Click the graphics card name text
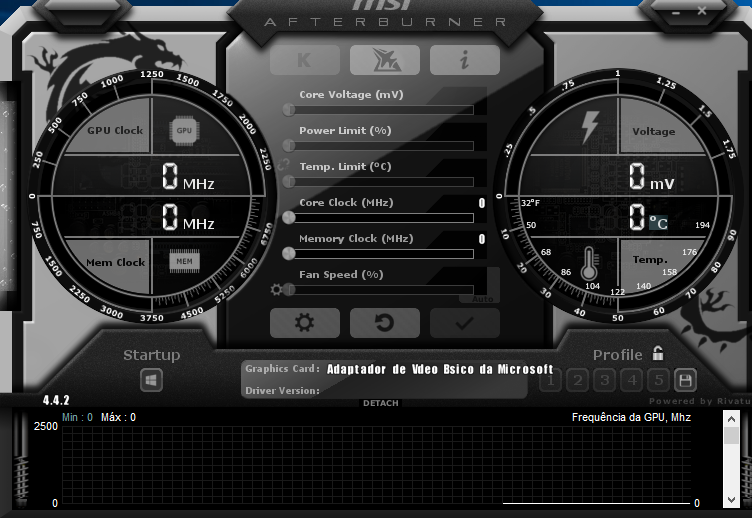Screen dimensions: 752x518 pyautogui.click(x=440, y=369)
